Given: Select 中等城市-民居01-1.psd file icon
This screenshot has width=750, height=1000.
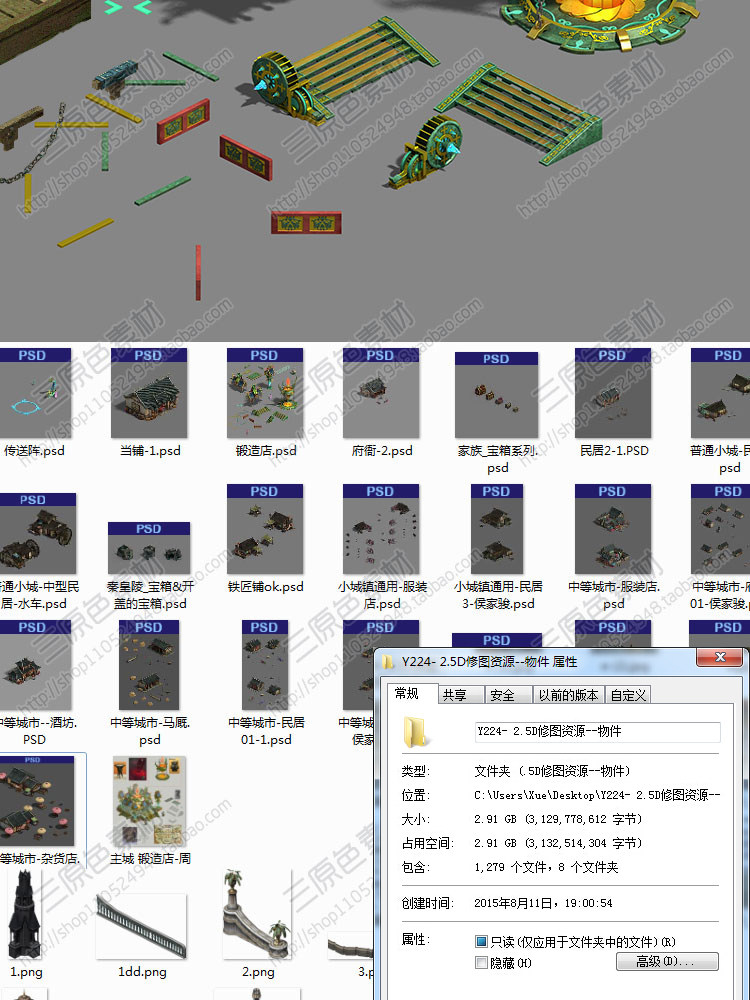Looking at the screenshot, I should (265, 665).
